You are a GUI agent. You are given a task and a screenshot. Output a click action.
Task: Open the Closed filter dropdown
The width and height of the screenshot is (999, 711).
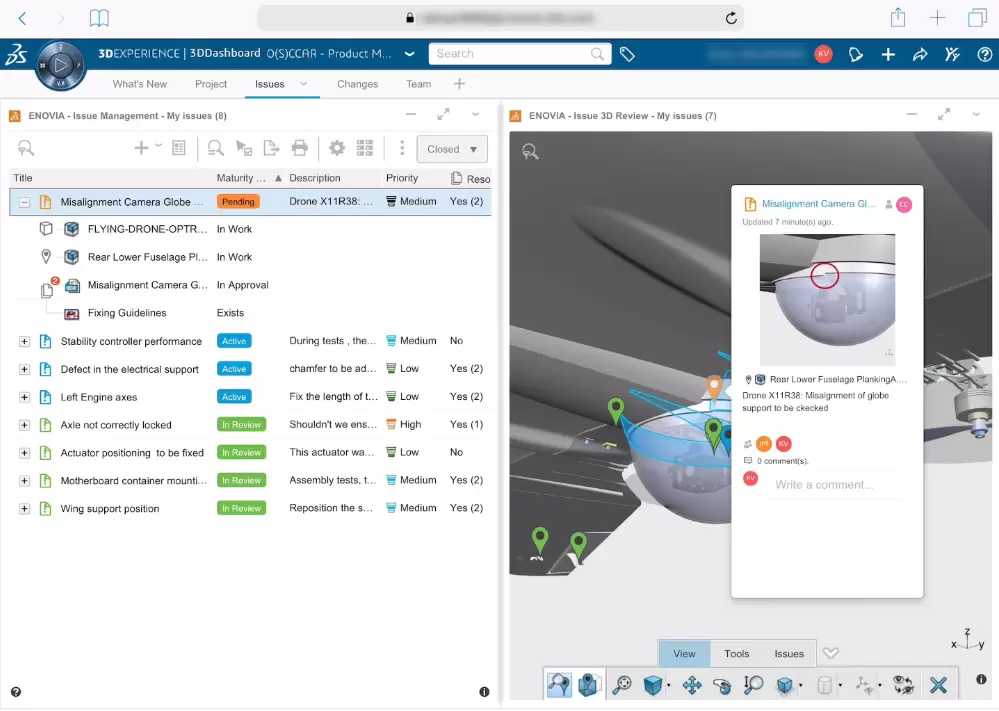[452, 149]
